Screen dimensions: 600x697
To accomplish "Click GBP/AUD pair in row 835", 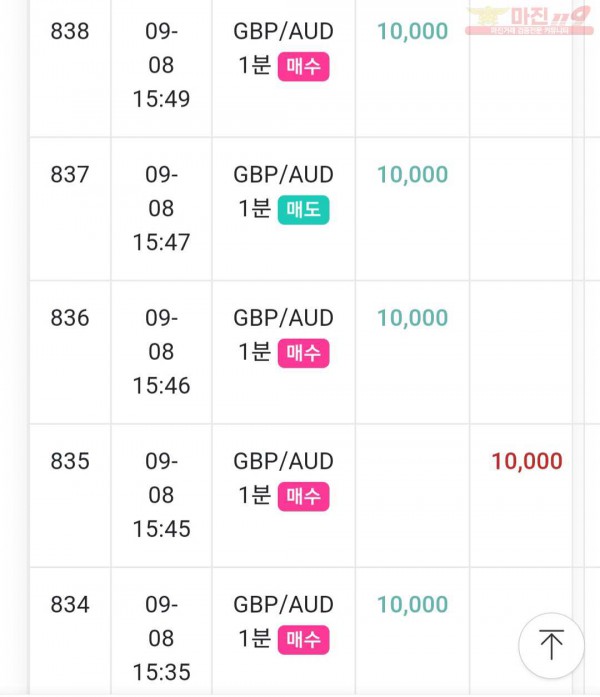I will 284,461.
